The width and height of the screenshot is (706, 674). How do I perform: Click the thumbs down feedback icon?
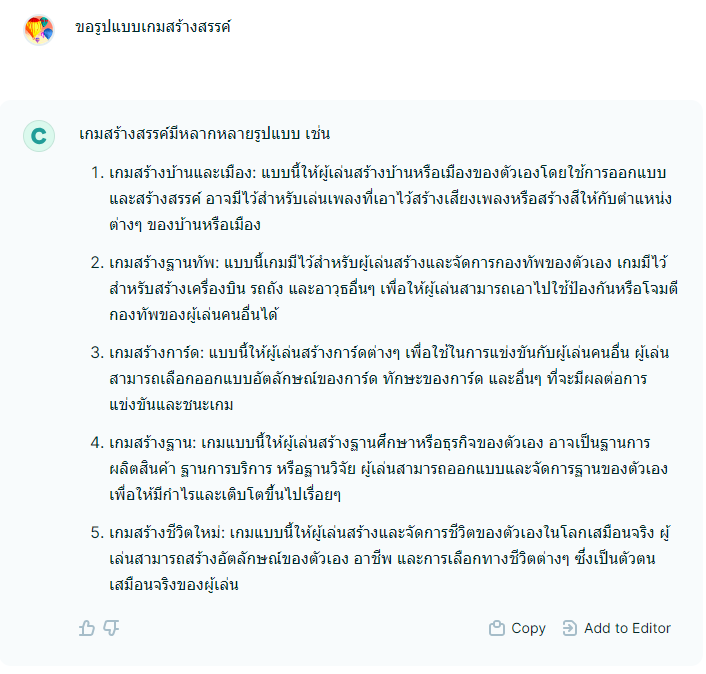111,628
